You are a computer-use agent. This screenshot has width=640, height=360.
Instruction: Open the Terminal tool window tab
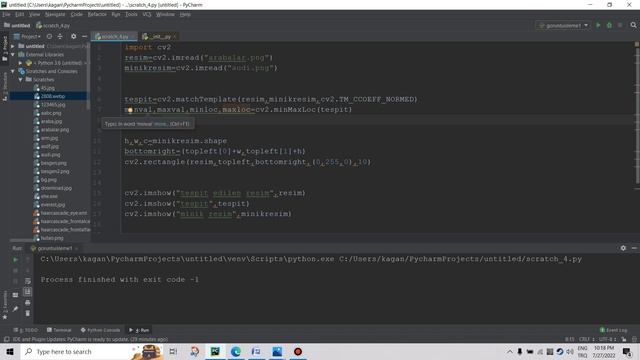click(59, 330)
